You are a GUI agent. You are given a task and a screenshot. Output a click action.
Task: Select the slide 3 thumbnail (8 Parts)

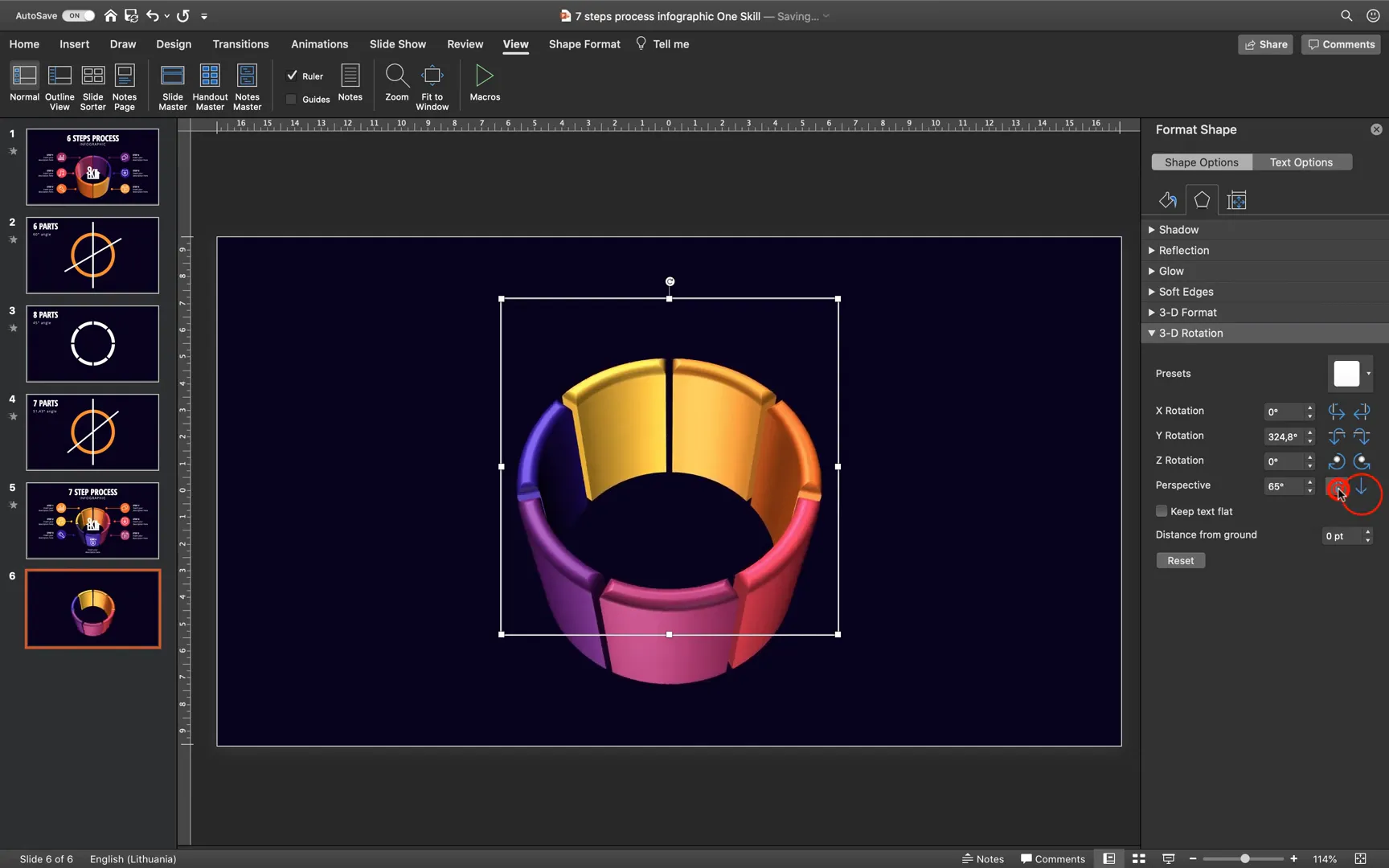(92, 343)
